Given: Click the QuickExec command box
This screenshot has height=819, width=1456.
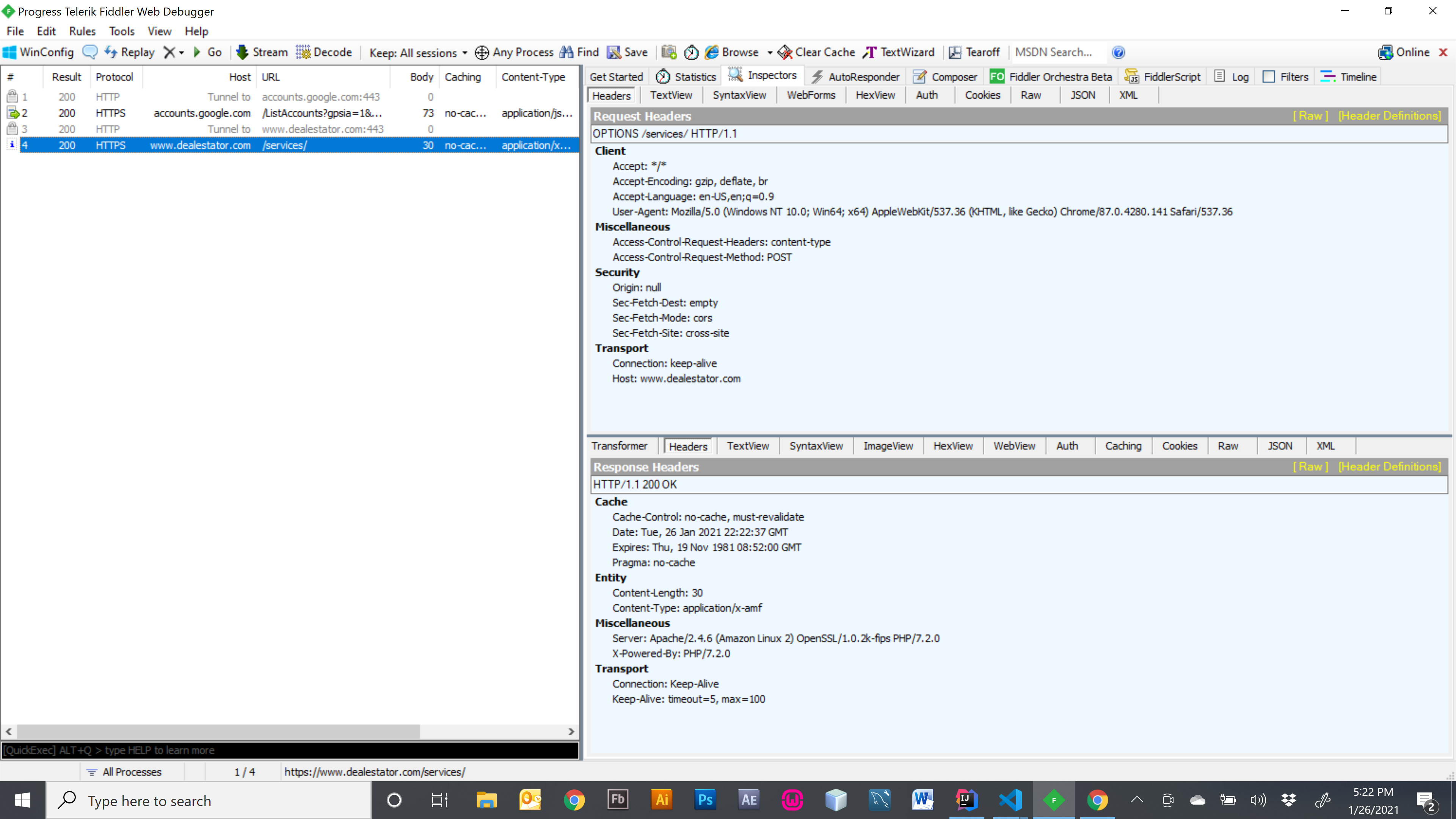Looking at the screenshot, I should (282, 750).
